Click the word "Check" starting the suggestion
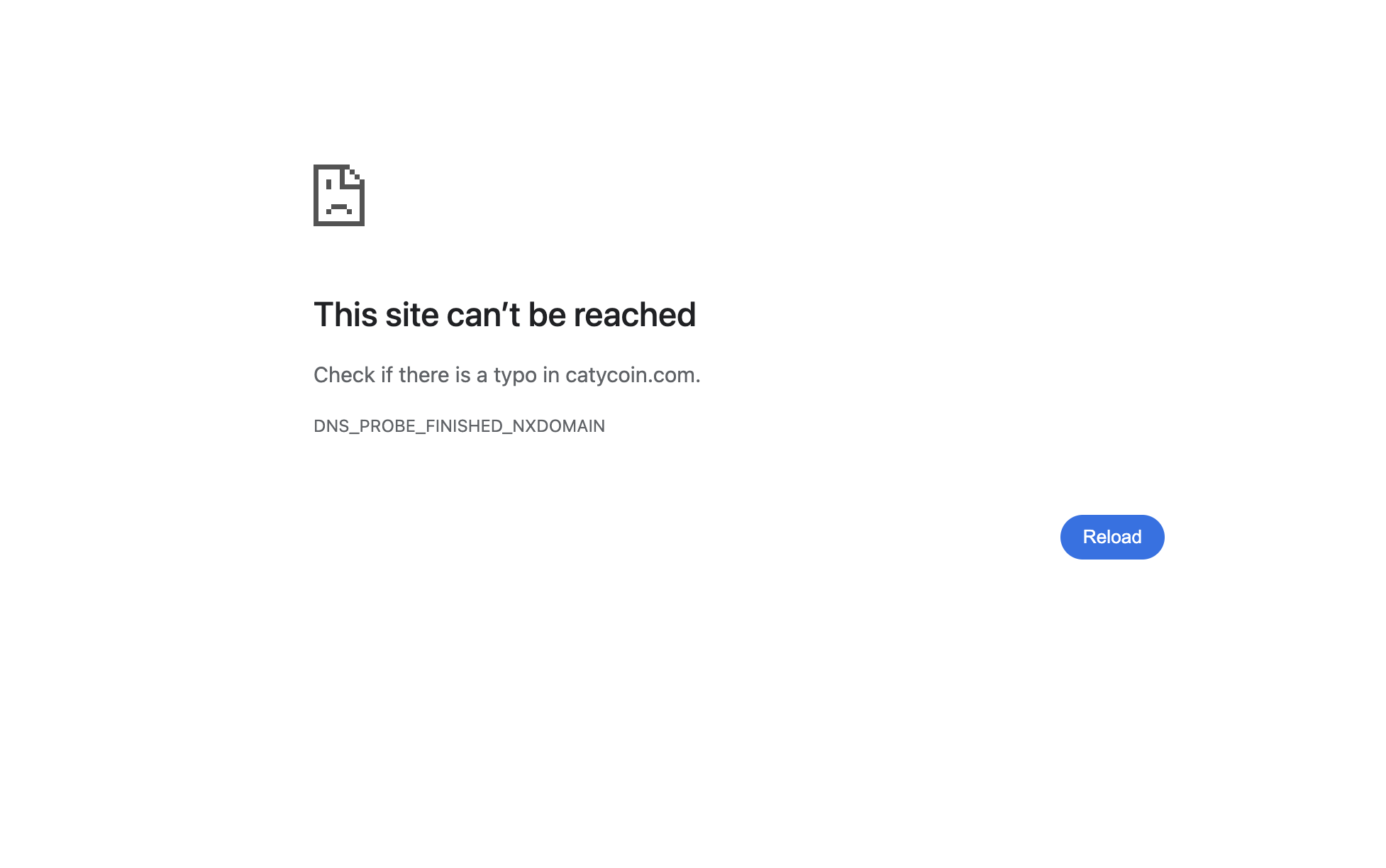 (344, 375)
